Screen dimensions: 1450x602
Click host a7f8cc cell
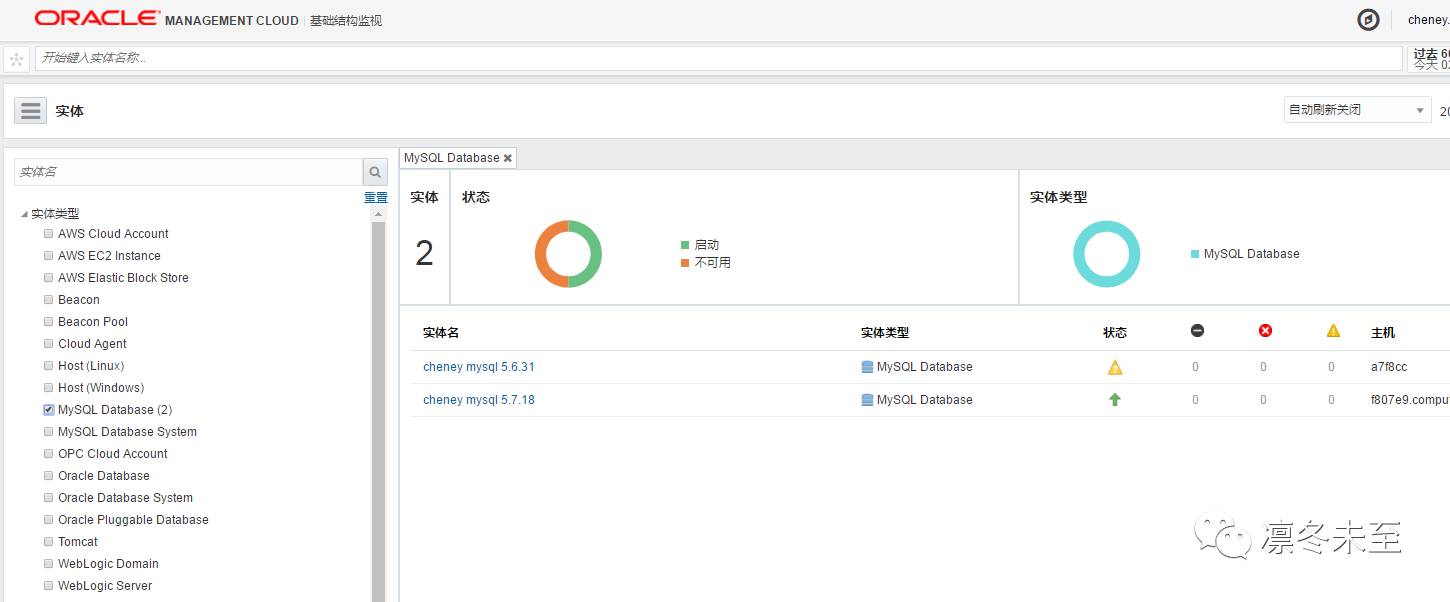[x=1389, y=367]
